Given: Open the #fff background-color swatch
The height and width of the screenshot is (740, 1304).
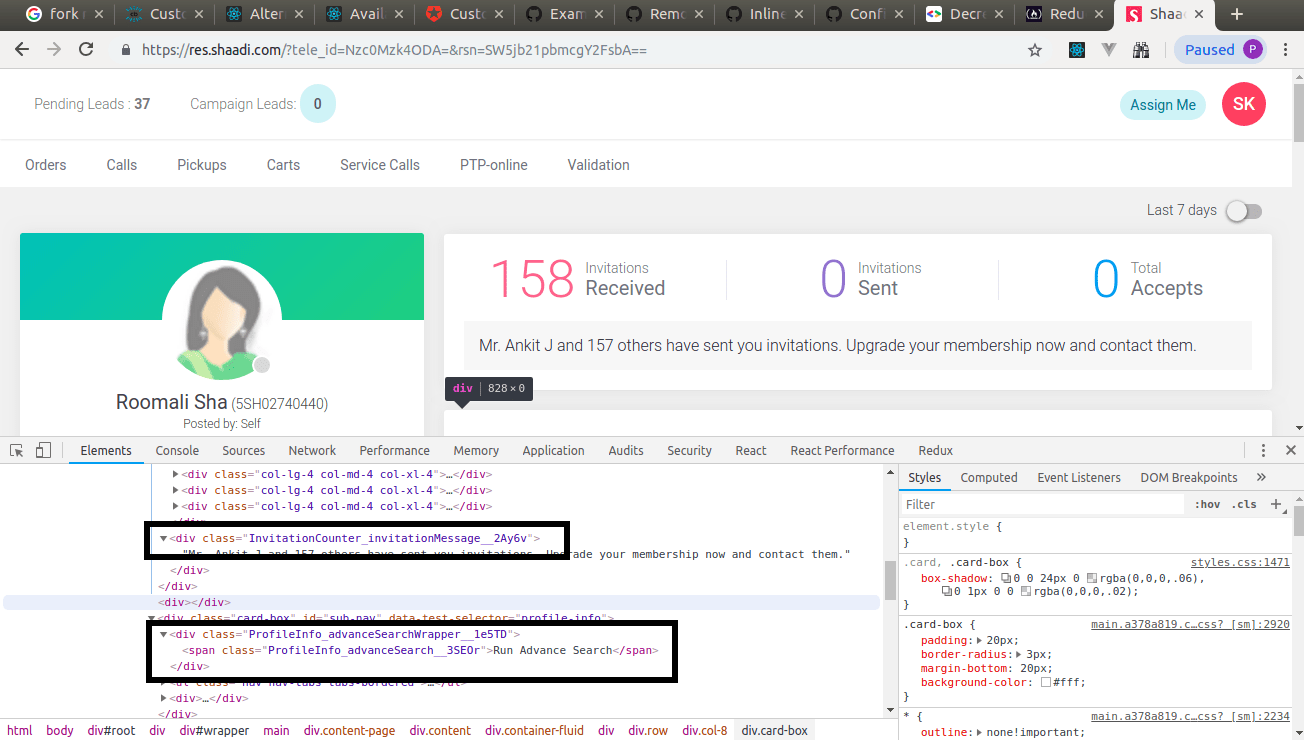Looking at the screenshot, I should [x=1046, y=682].
